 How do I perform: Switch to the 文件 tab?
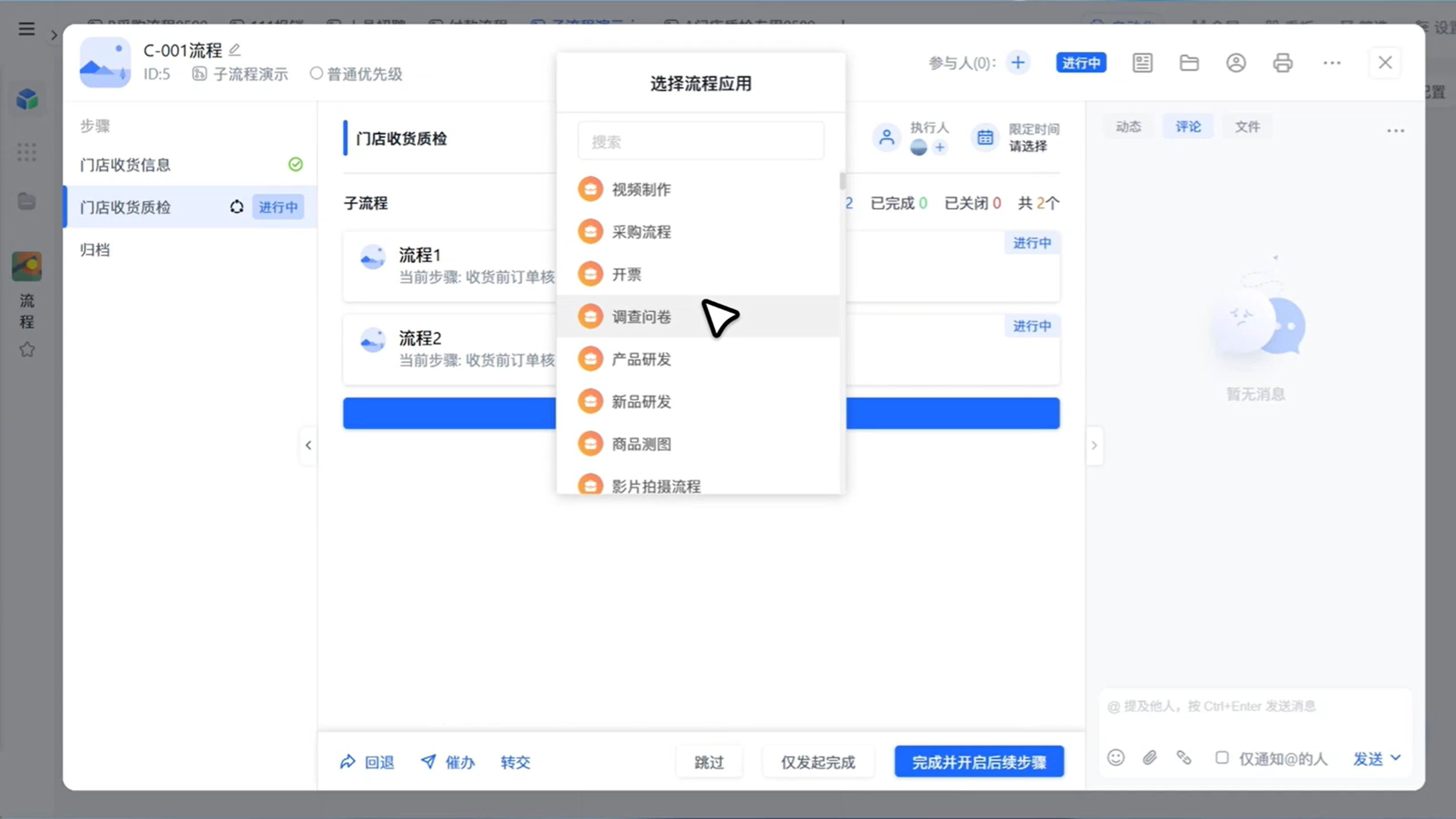coord(1247,126)
